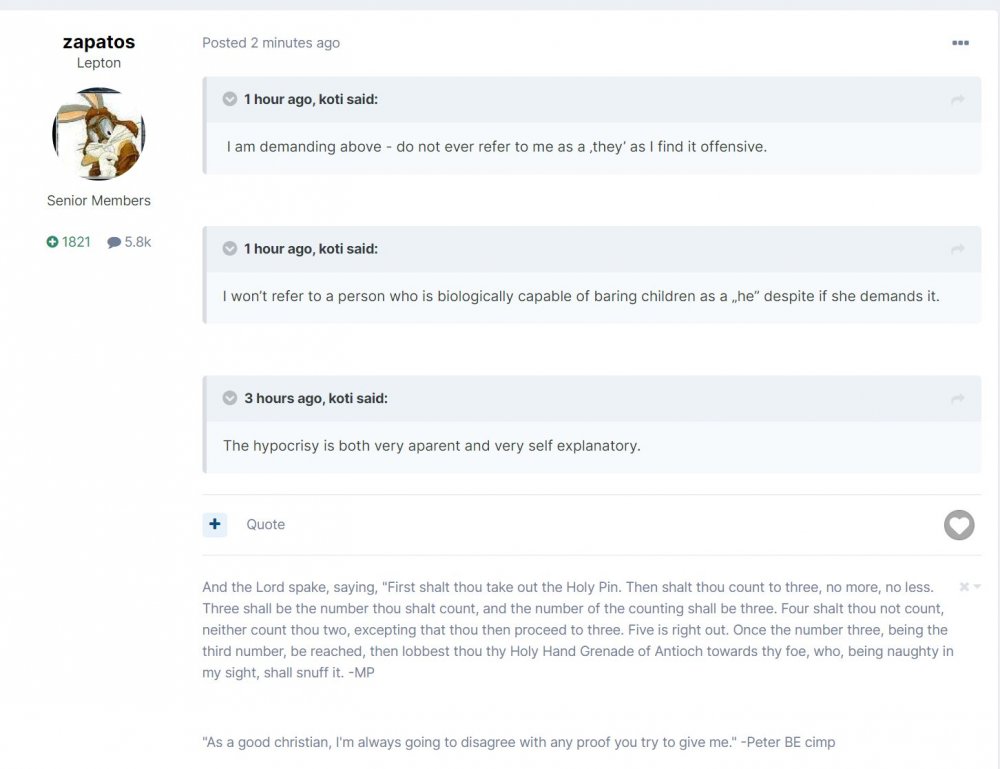Click the speech bubble post count icon beside 5.8k
Image resolution: width=1000 pixels, height=769 pixels.
114,242
